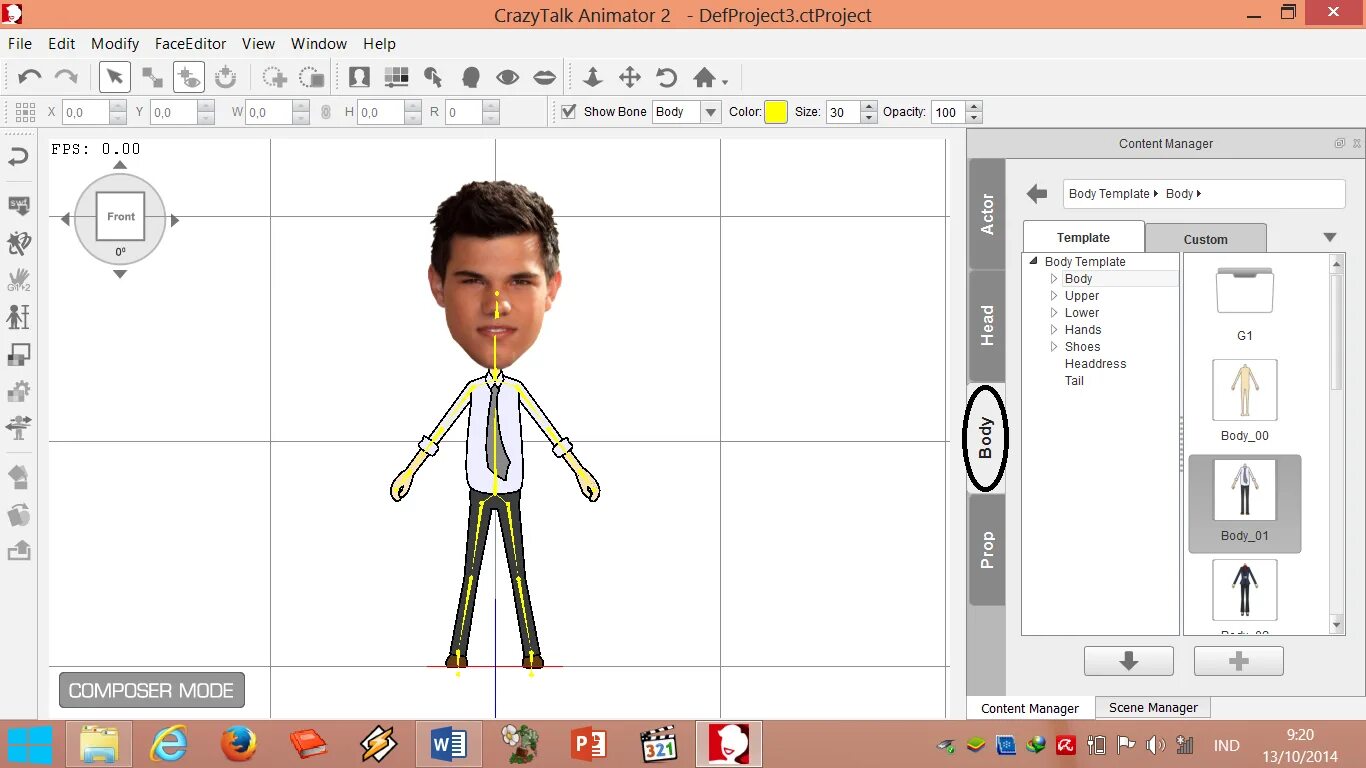This screenshot has height=768, width=1366.
Task: Select the arrow pointer tool
Action: (115, 77)
